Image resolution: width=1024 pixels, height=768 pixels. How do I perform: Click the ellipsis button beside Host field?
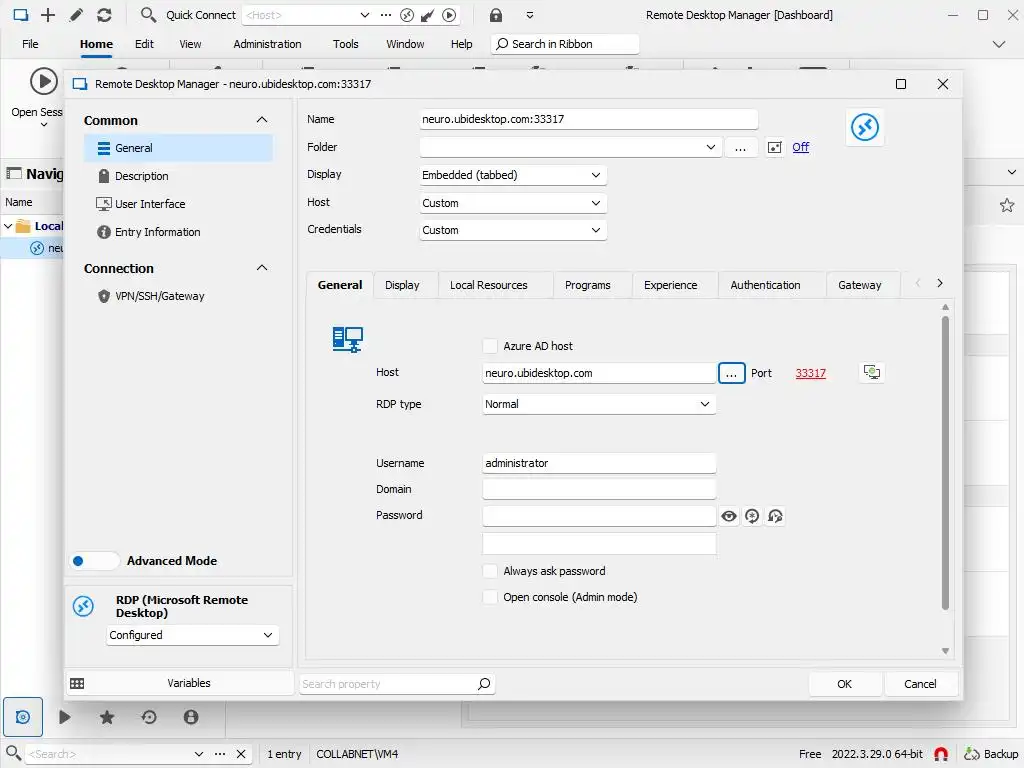click(731, 373)
